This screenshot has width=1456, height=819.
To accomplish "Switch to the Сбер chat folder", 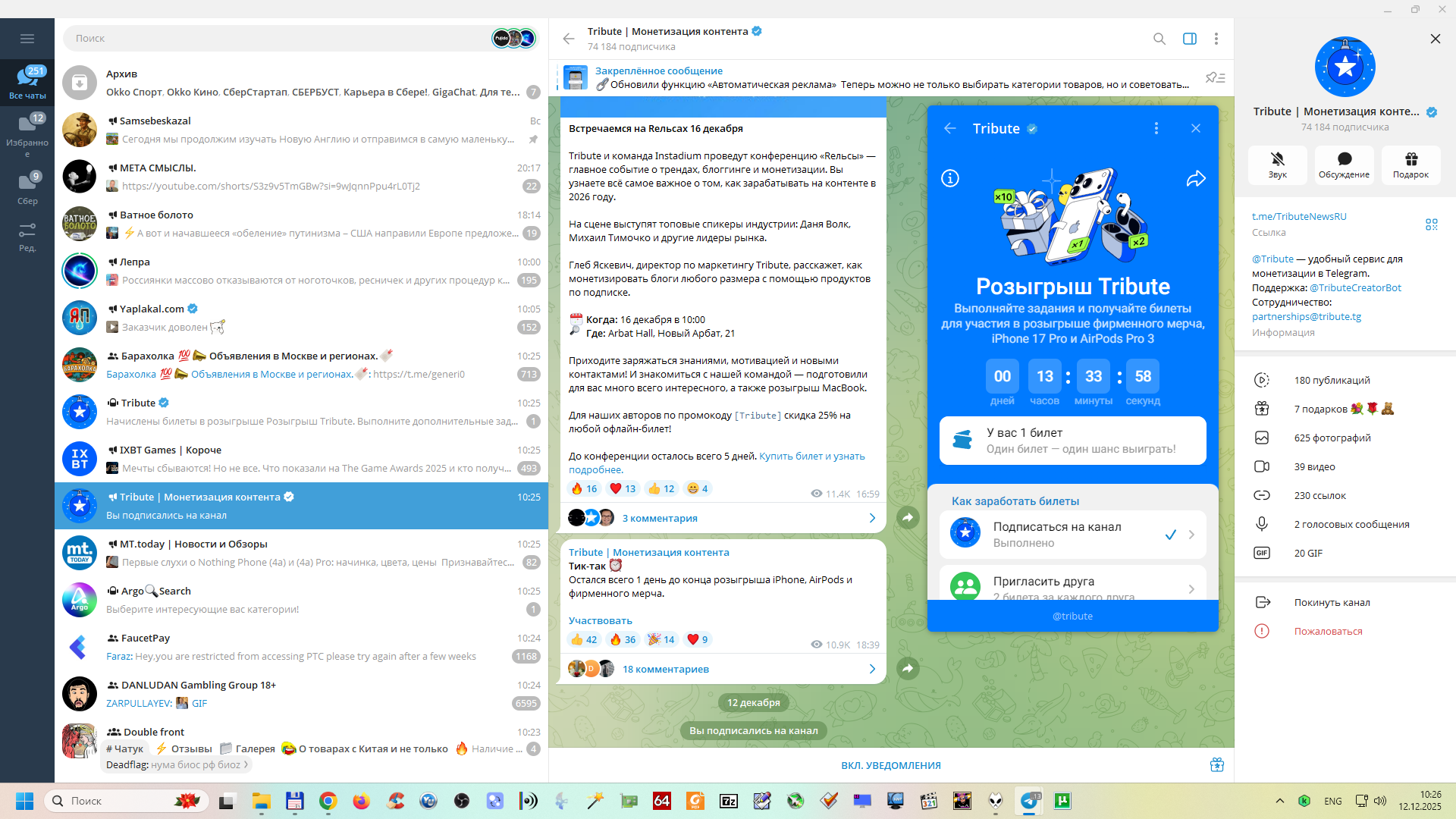I will pyautogui.click(x=27, y=187).
